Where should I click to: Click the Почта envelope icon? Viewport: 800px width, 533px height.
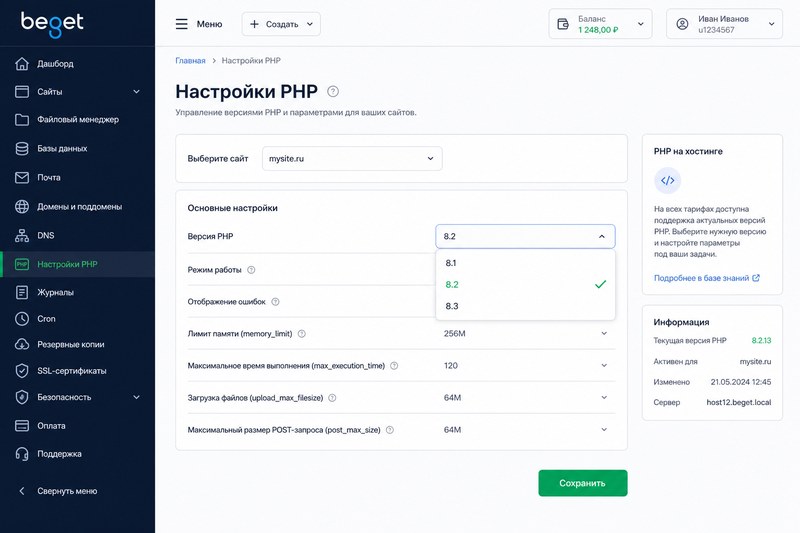click(x=22, y=177)
